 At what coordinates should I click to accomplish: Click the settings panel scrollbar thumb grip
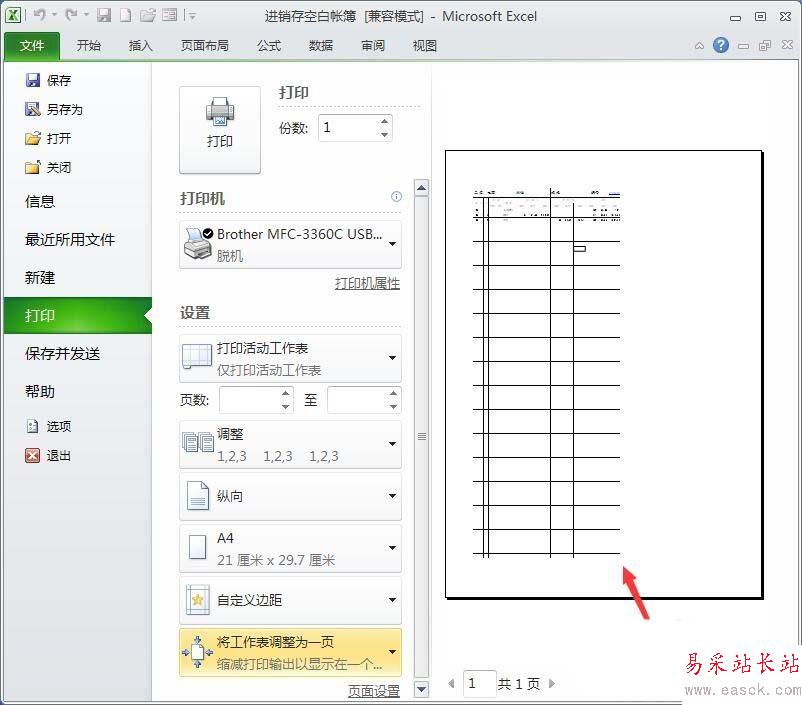(x=421, y=436)
